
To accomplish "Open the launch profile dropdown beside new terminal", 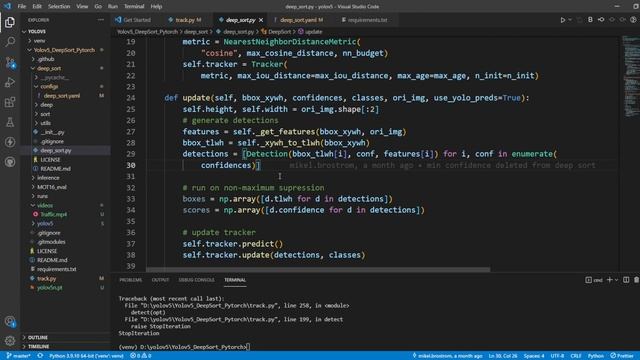I will click(616, 280).
